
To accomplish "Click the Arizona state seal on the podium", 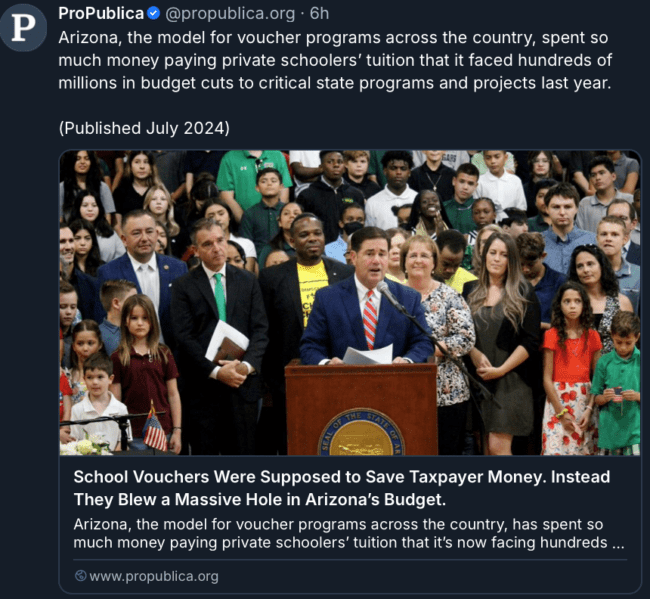I will coord(361,432).
